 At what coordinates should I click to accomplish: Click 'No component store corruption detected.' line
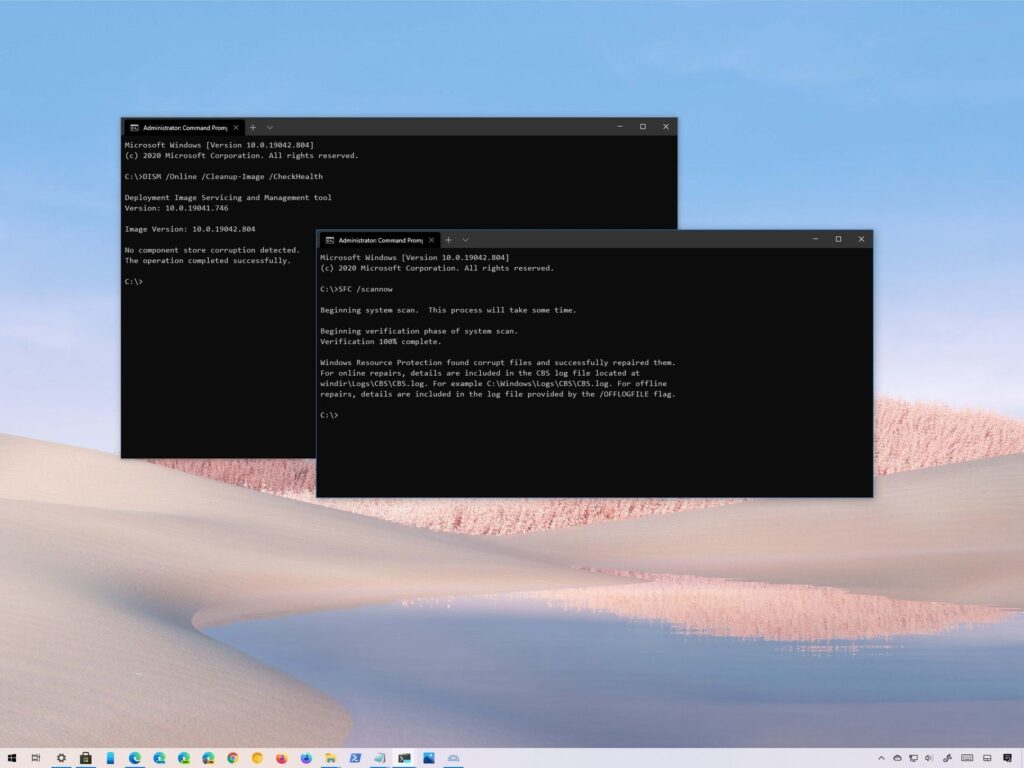click(212, 250)
